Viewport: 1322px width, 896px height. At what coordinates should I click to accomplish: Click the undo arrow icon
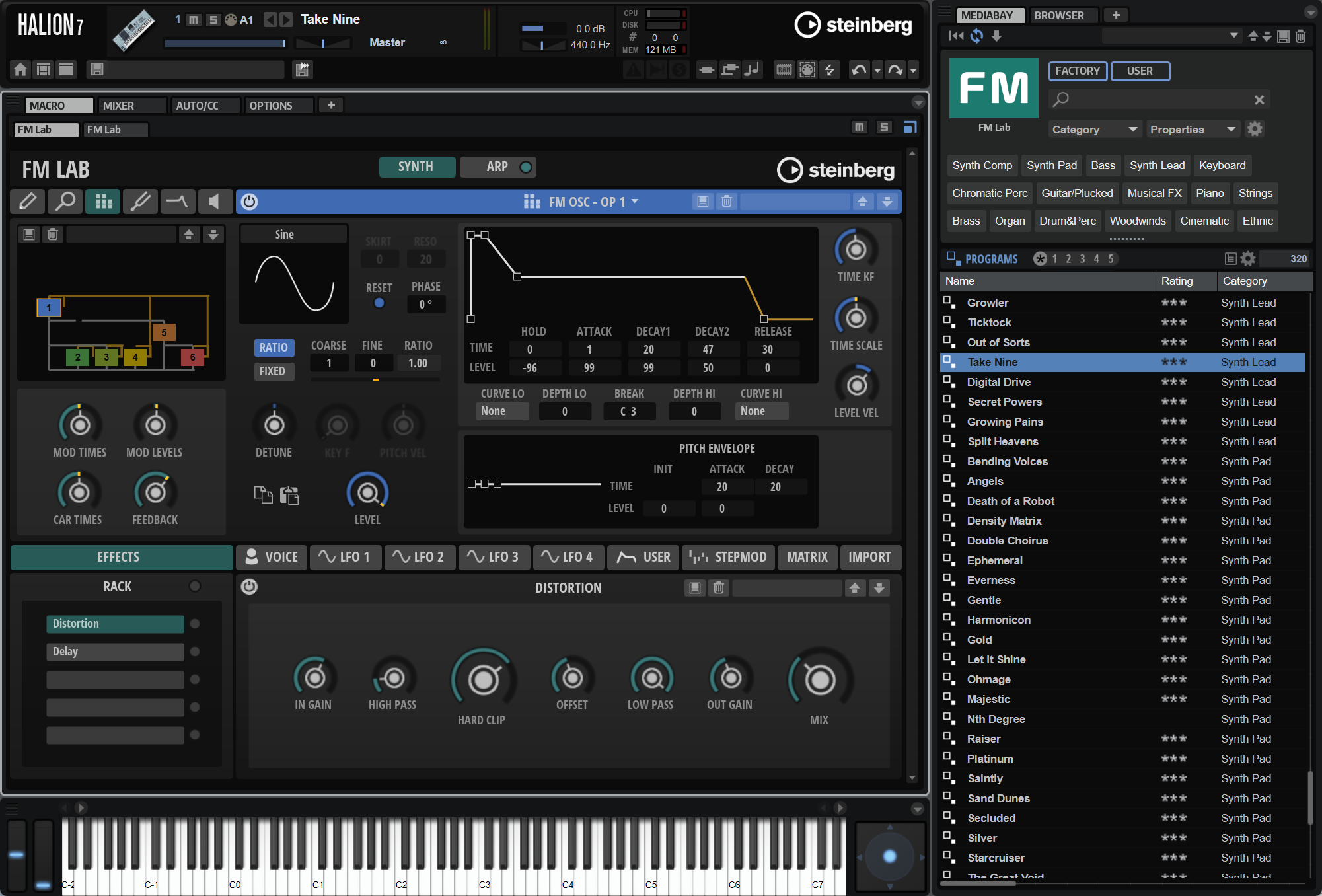coord(859,69)
